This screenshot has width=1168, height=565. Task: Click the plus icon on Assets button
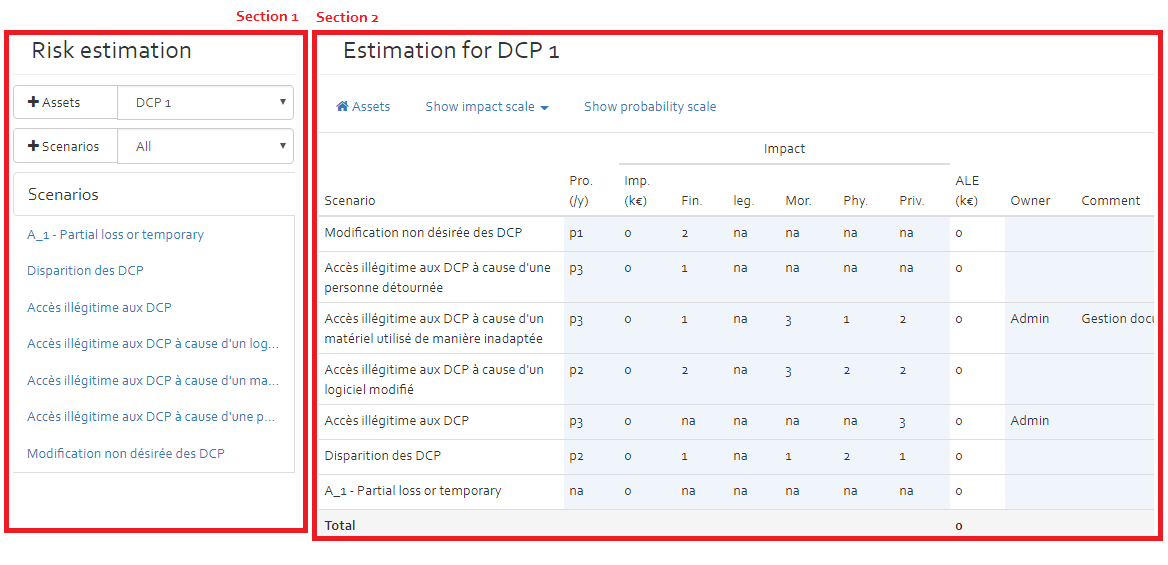[33, 103]
